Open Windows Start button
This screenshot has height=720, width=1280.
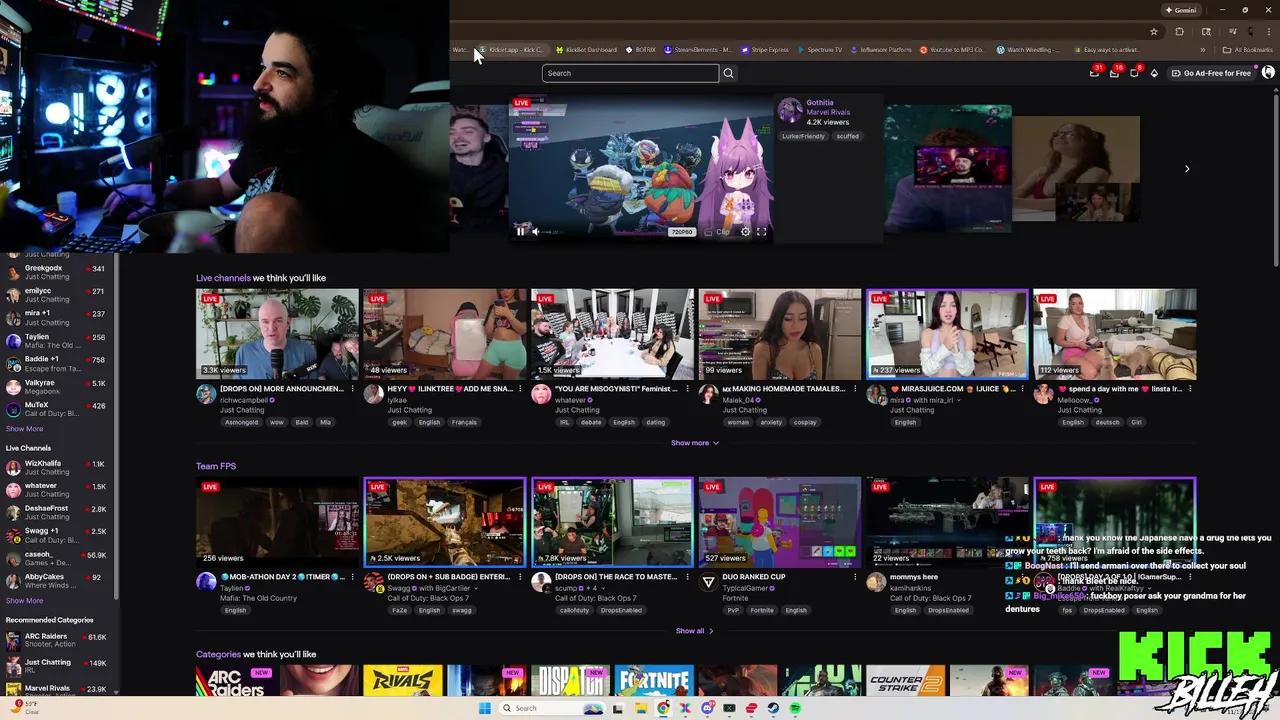point(484,708)
